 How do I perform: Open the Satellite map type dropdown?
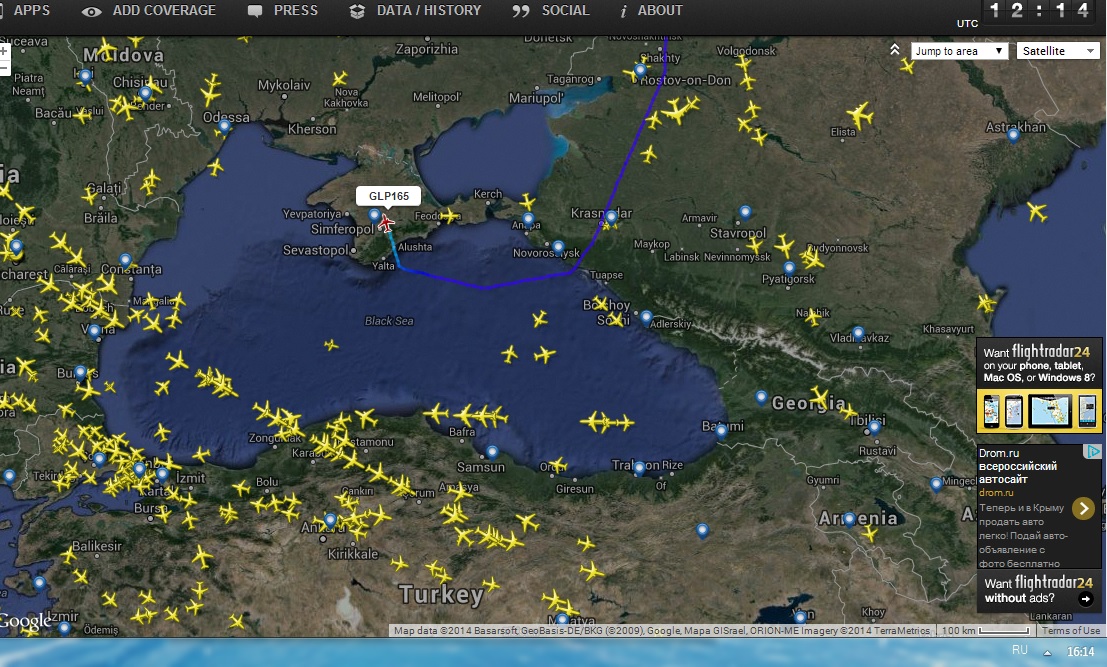(1057, 51)
